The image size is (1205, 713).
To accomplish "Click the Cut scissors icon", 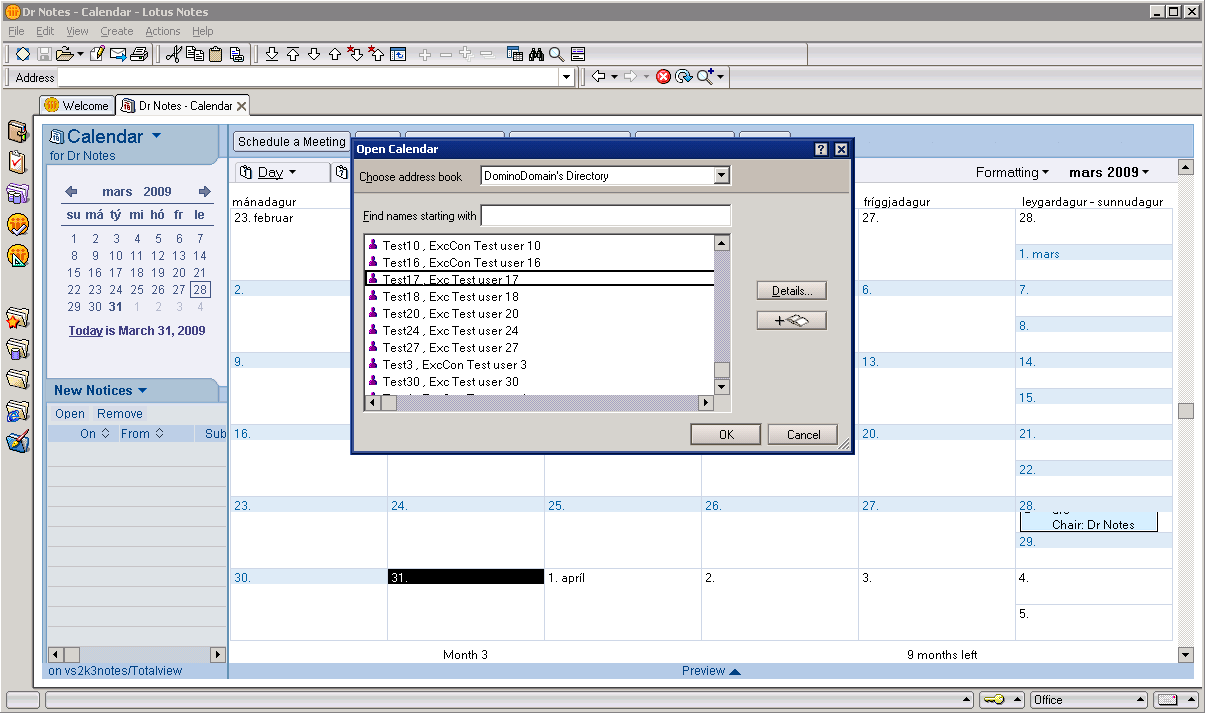I will pos(173,54).
